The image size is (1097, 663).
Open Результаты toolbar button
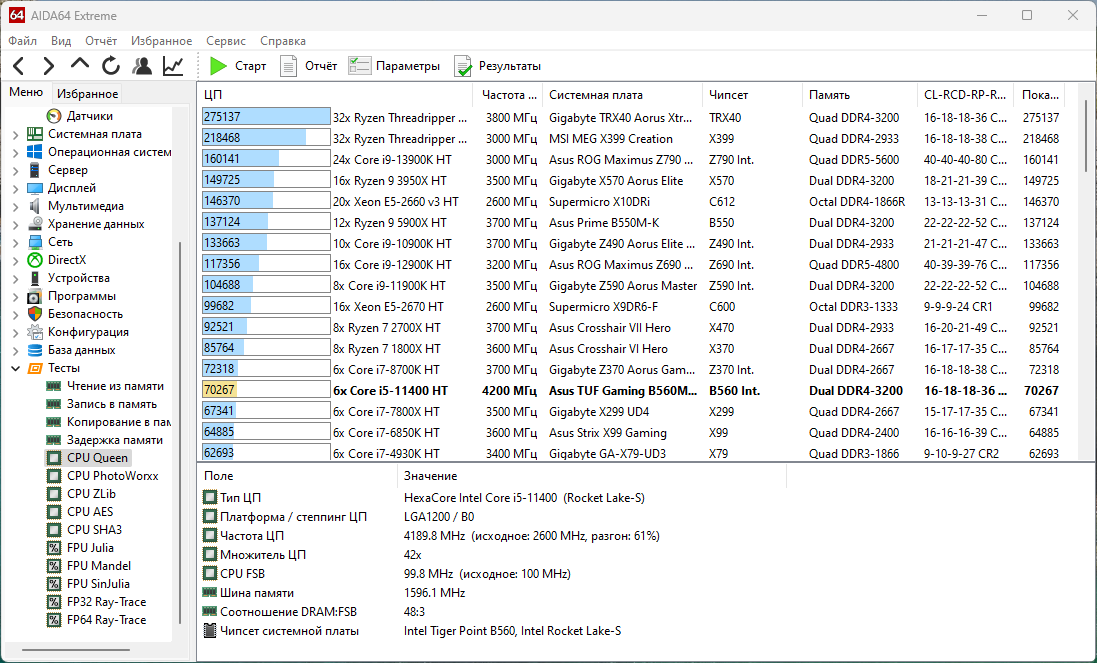[x=497, y=66]
